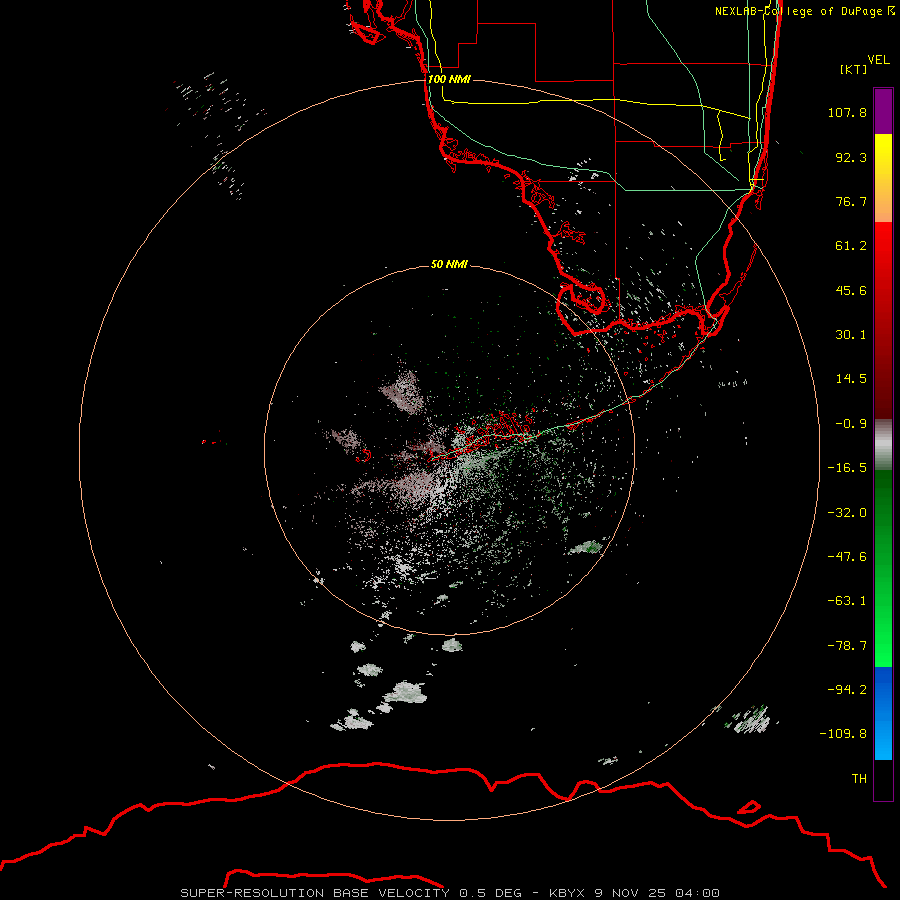This screenshot has height=900, width=900.
Task: Select the 30.1 knots scale value
Action: [851, 335]
